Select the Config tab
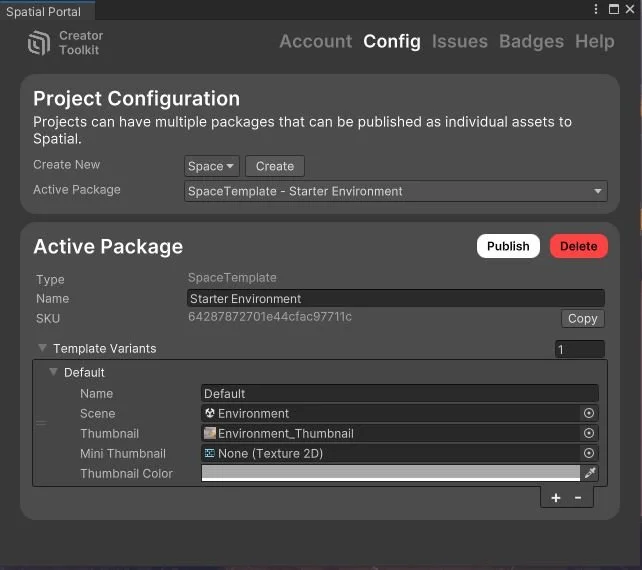642x570 pixels. click(392, 41)
